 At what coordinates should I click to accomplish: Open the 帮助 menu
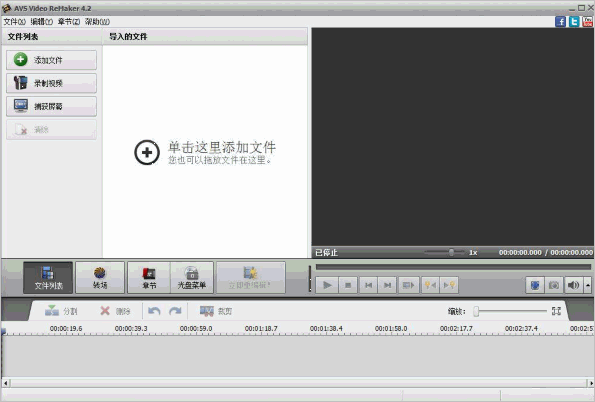click(x=97, y=22)
